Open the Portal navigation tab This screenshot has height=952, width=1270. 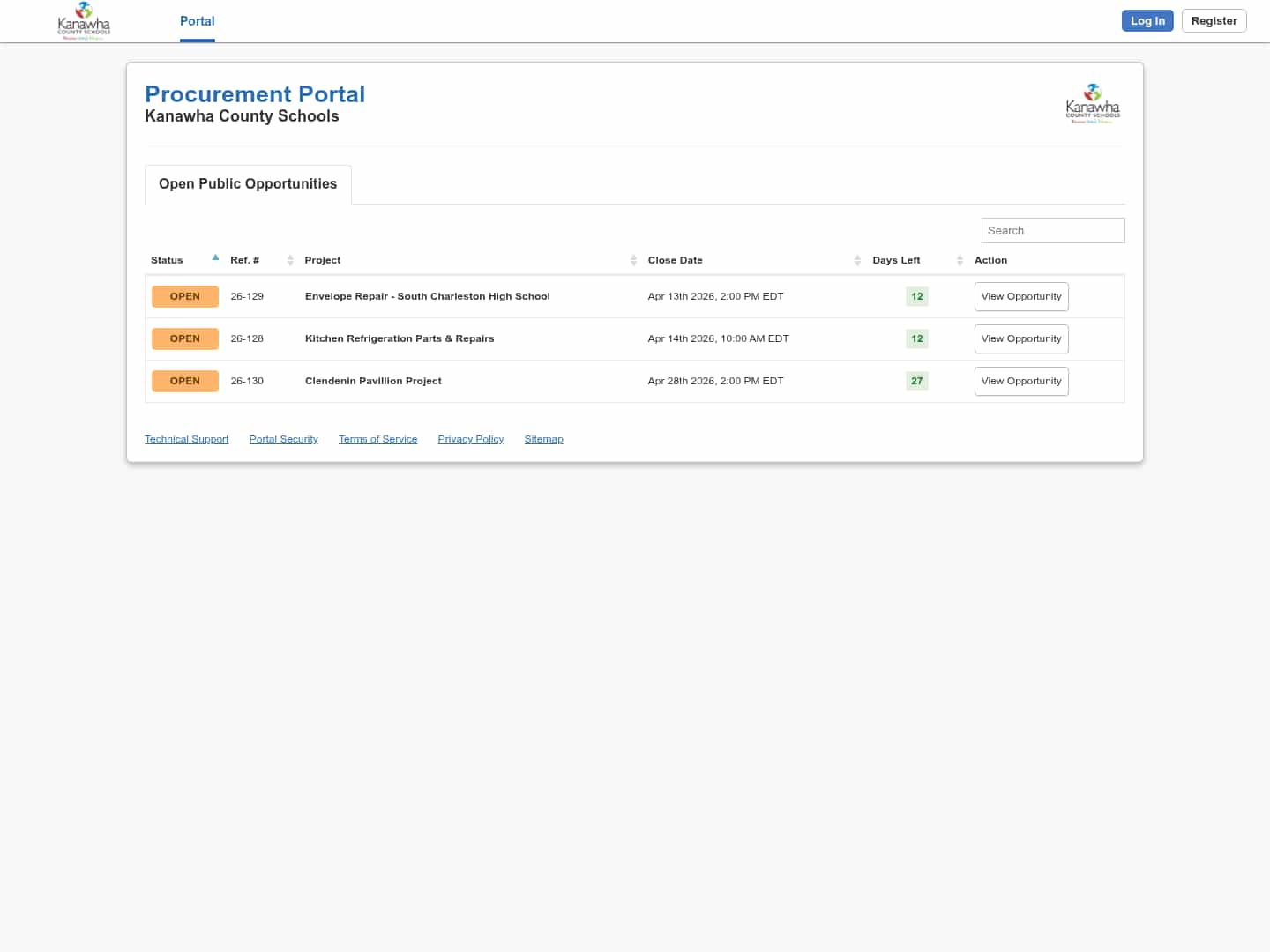point(197,21)
